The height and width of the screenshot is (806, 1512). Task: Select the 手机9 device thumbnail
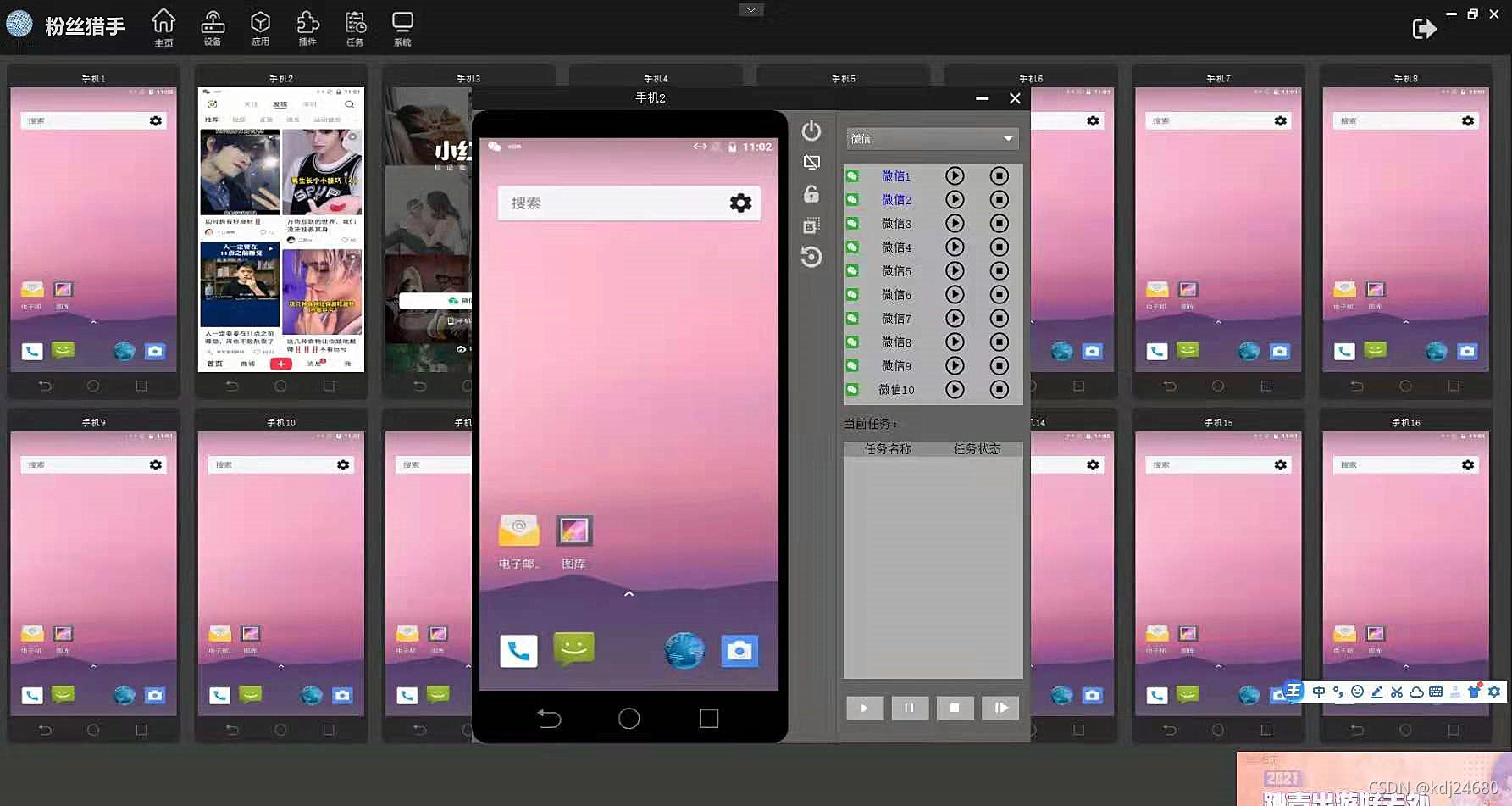93,575
